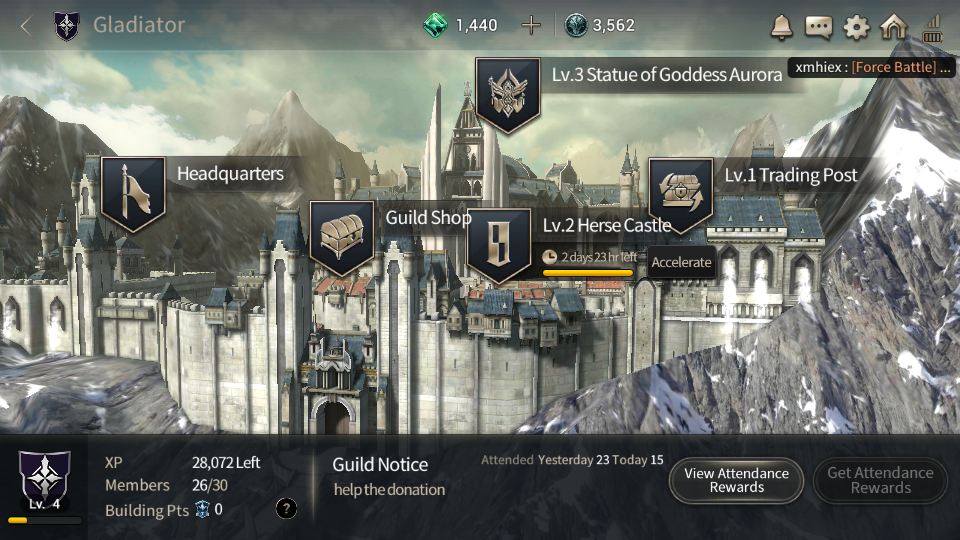Click the Gladiator guild emblem in header

pyautogui.click(x=66, y=26)
